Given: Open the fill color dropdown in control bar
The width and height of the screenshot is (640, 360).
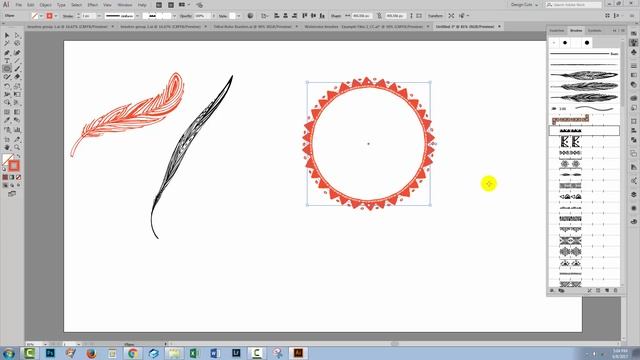Looking at the screenshot, I should tap(41, 16).
